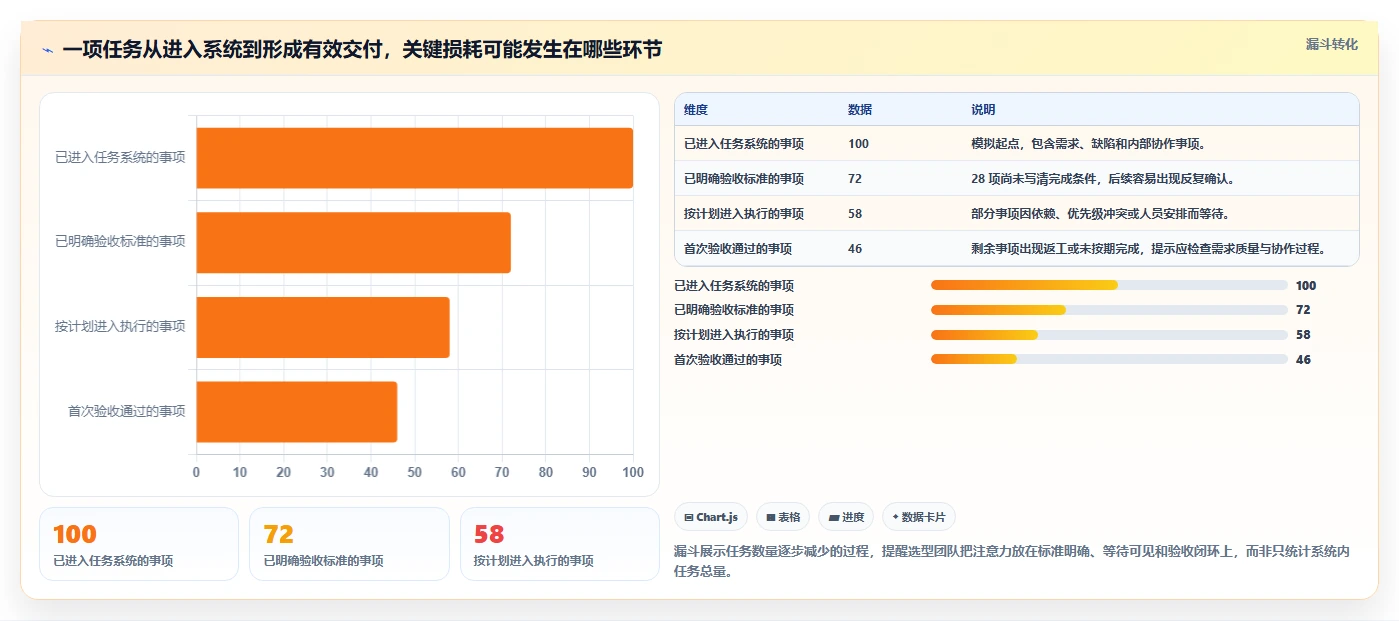This screenshot has width=1399, height=621.
Task: Click the x-axis tick label 80
Action: coord(546,472)
